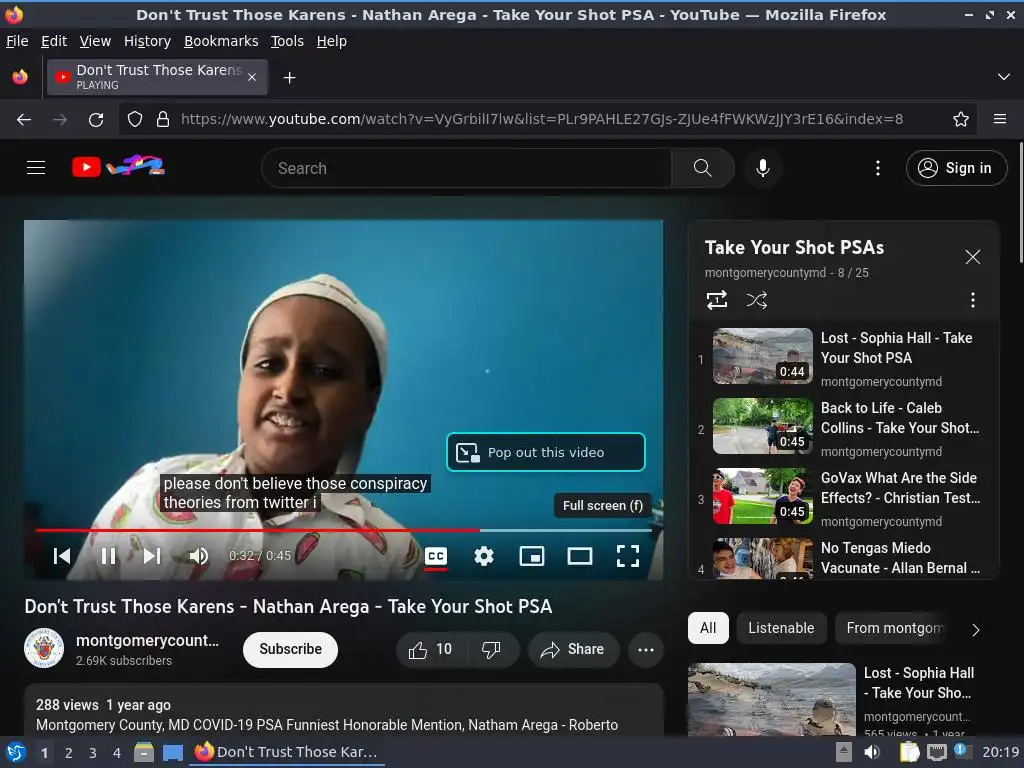Open Bookmarks menu
Image resolution: width=1024 pixels, height=768 pixels.
click(x=221, y=41)
